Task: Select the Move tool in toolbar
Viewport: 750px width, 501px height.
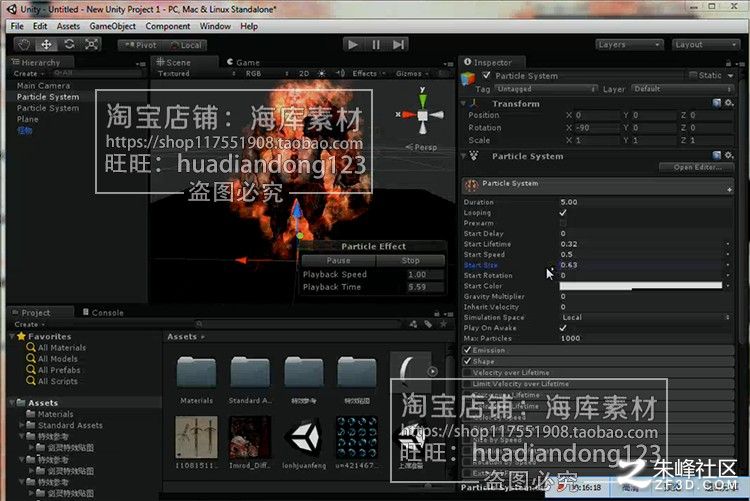Action: pos(46,45)
